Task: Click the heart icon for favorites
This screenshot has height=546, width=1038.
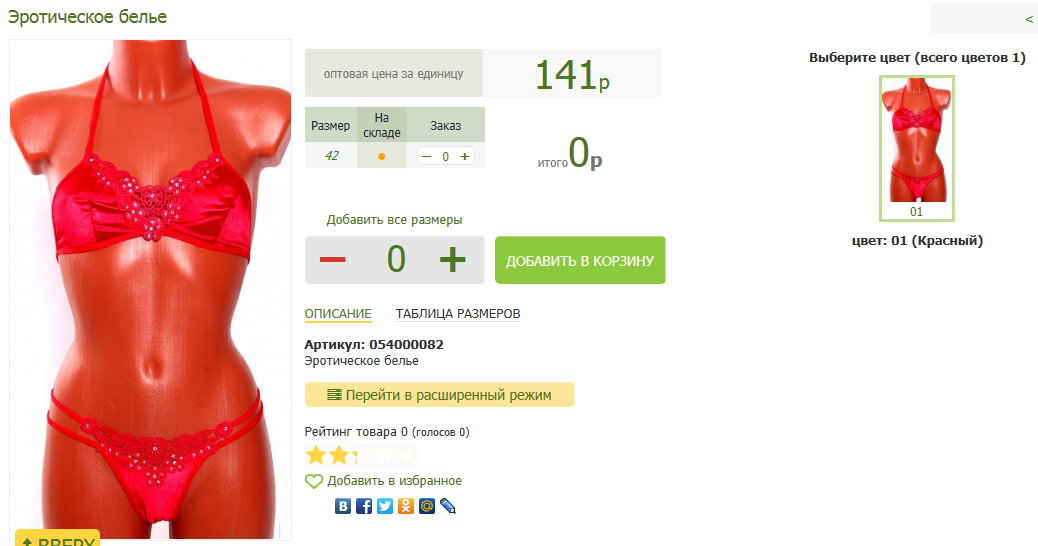Action: coord(314,481)
